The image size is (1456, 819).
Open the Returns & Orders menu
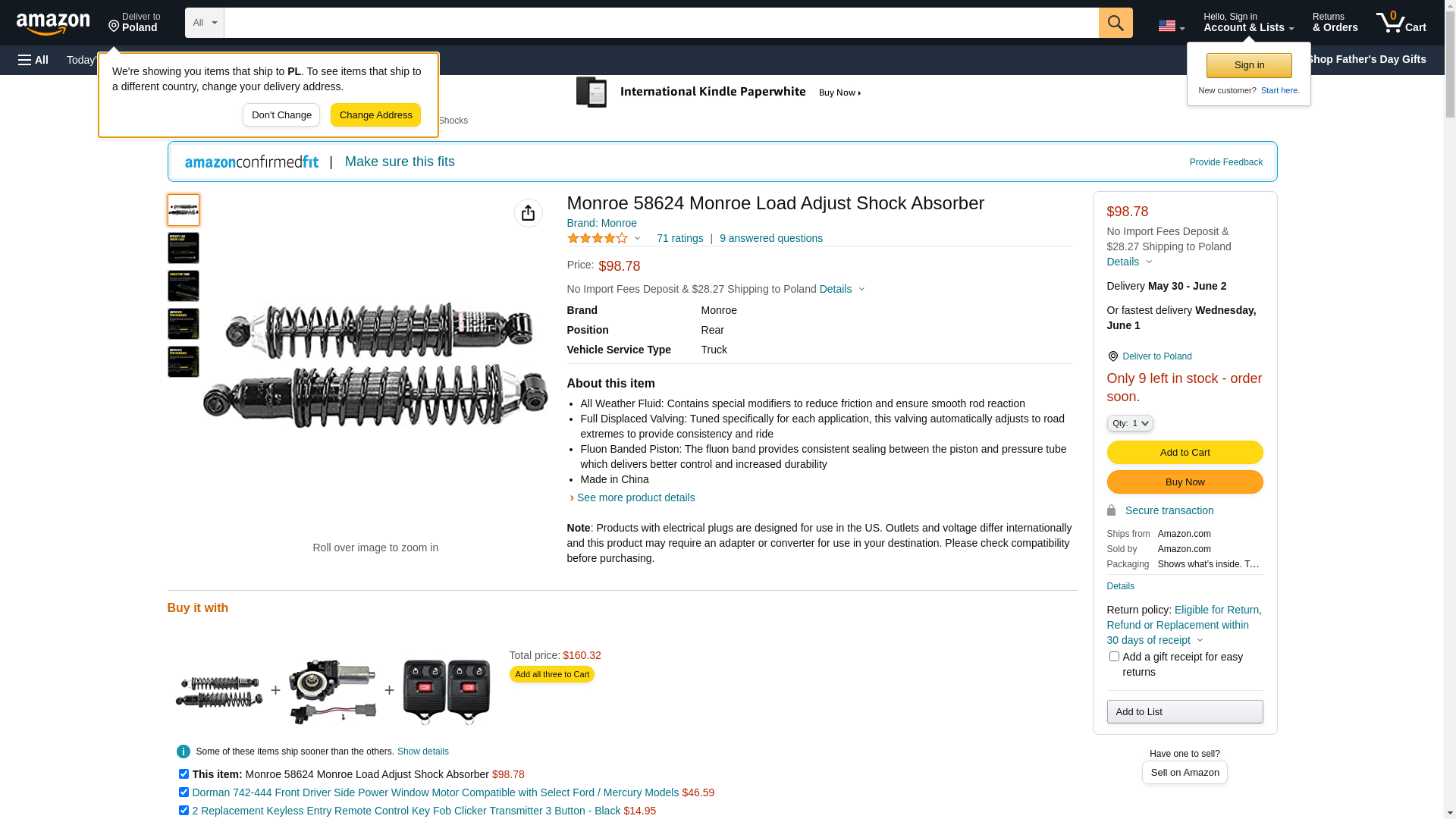coord(1334,23)
